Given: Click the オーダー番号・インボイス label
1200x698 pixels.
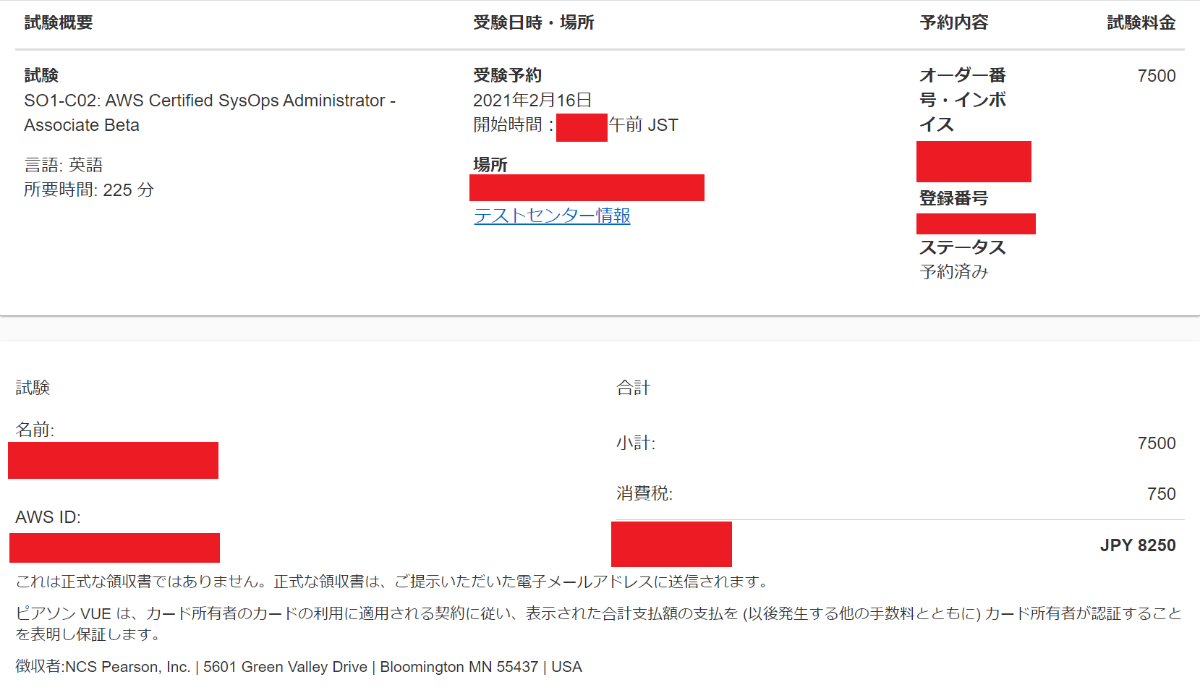Looking at the screenshot, I should 963,100.
